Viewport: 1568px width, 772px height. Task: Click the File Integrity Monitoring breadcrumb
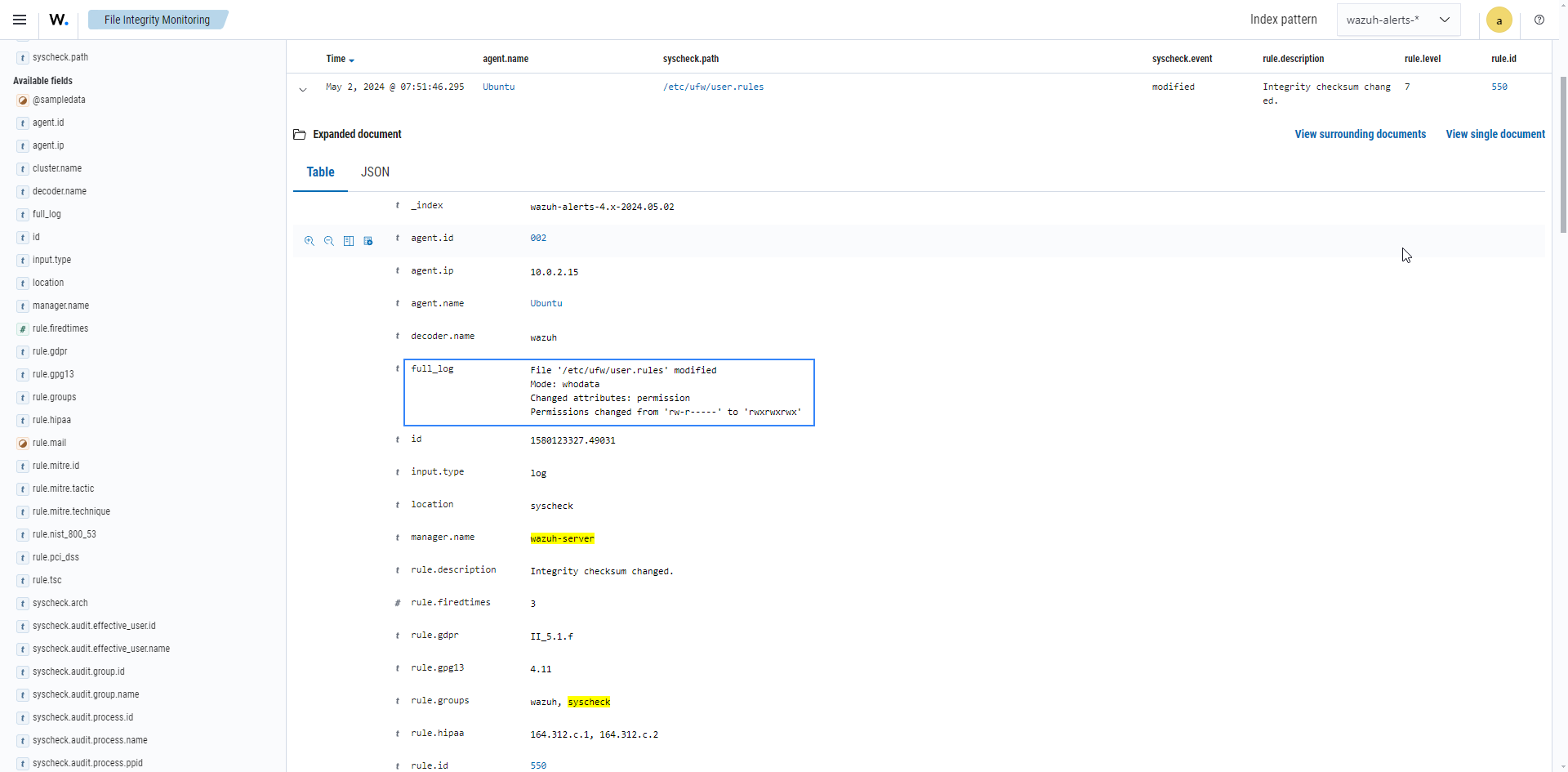157,20
